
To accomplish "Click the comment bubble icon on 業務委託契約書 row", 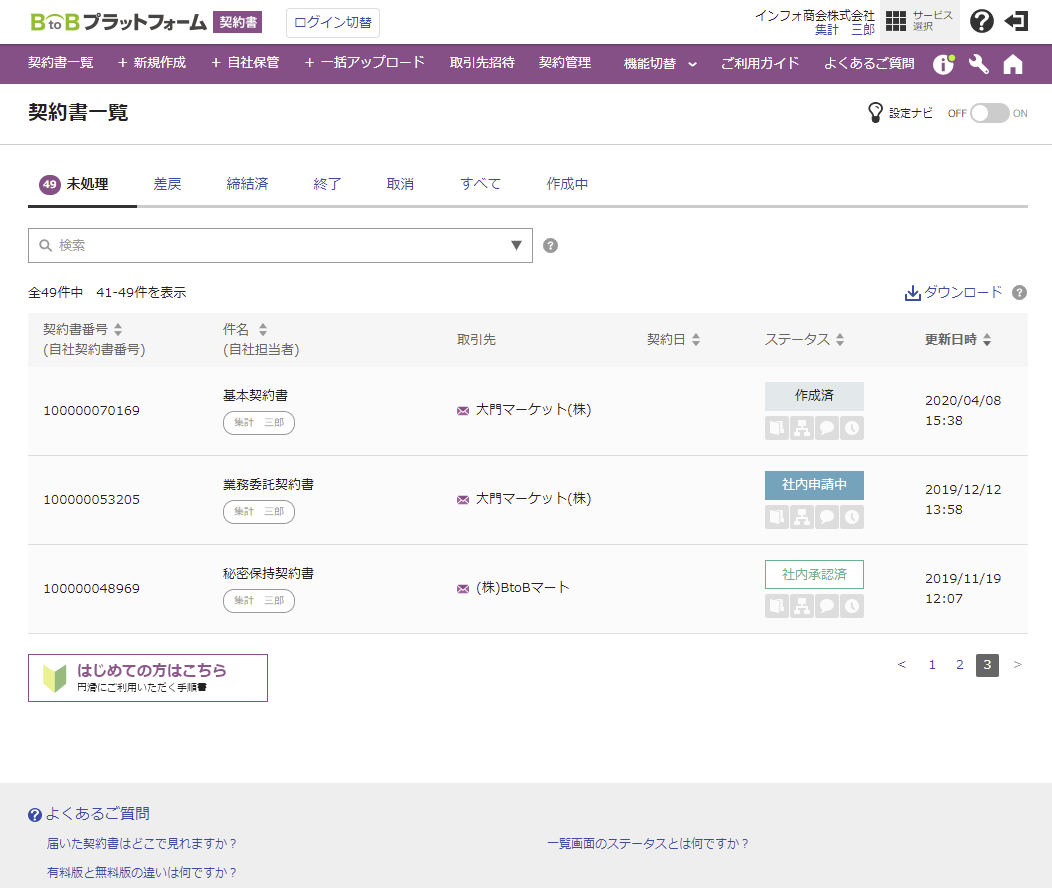I will click(827, 517).
